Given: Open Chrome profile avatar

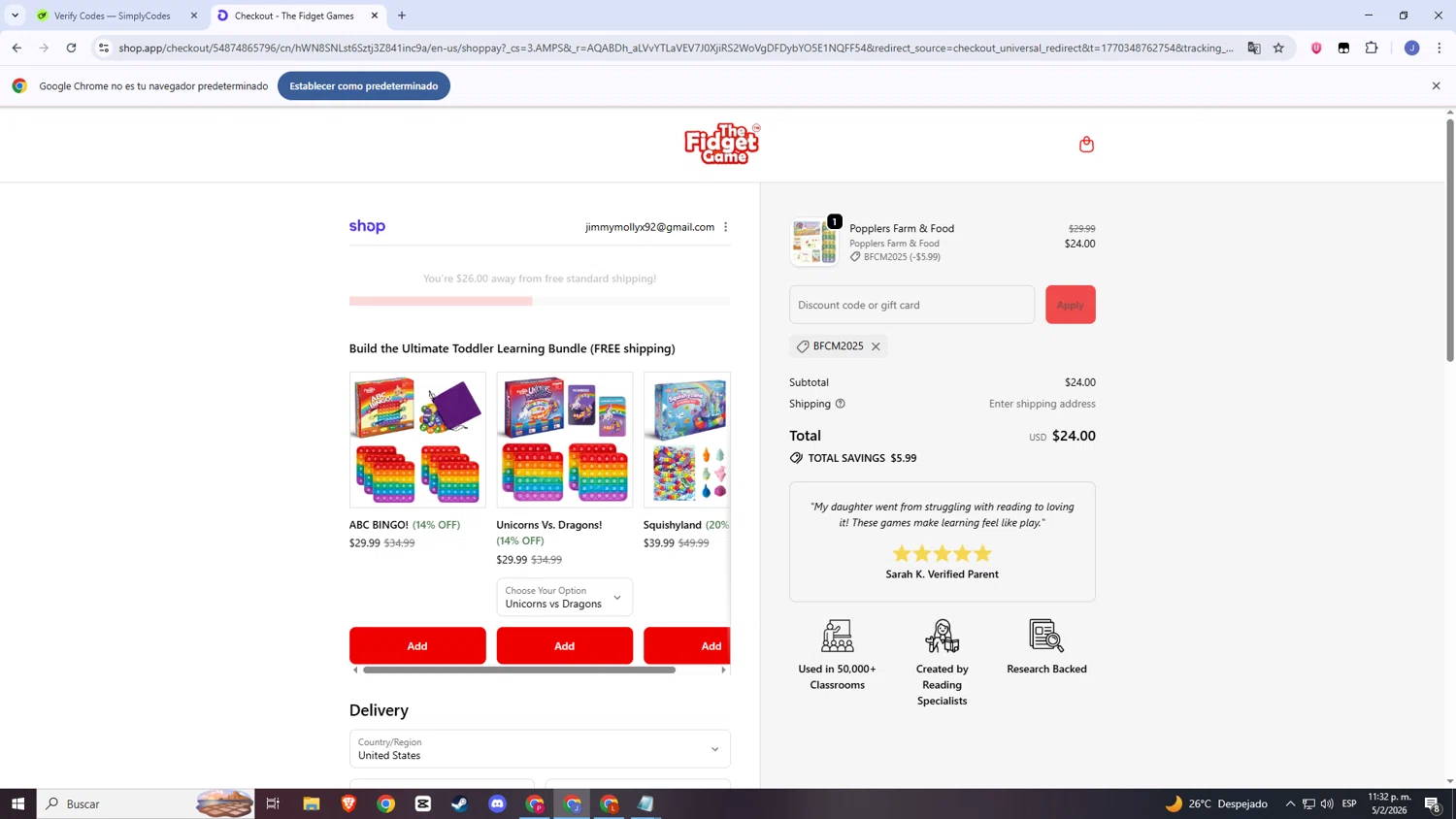Looking at the screenshot, I should coord(1412,48).
